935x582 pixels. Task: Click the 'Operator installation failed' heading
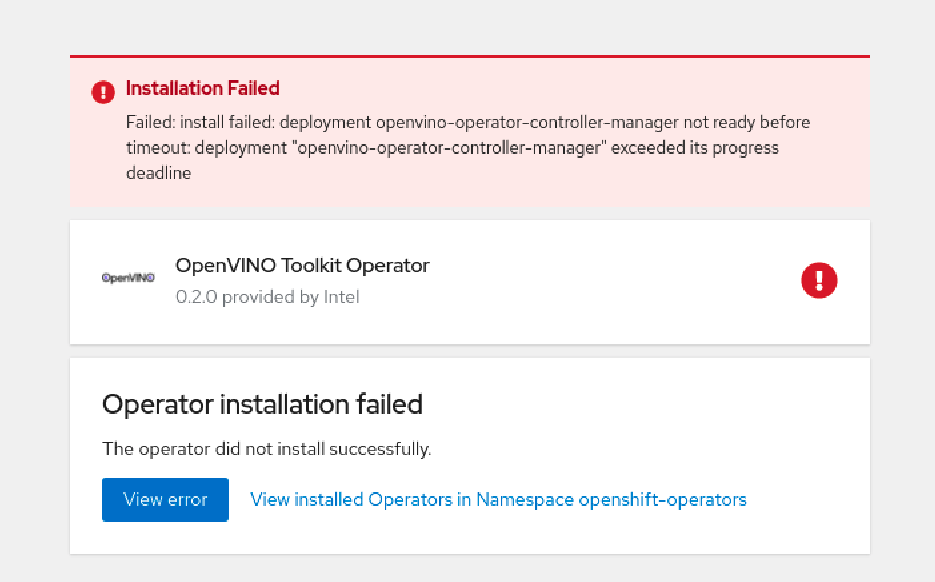pos(262,404)
